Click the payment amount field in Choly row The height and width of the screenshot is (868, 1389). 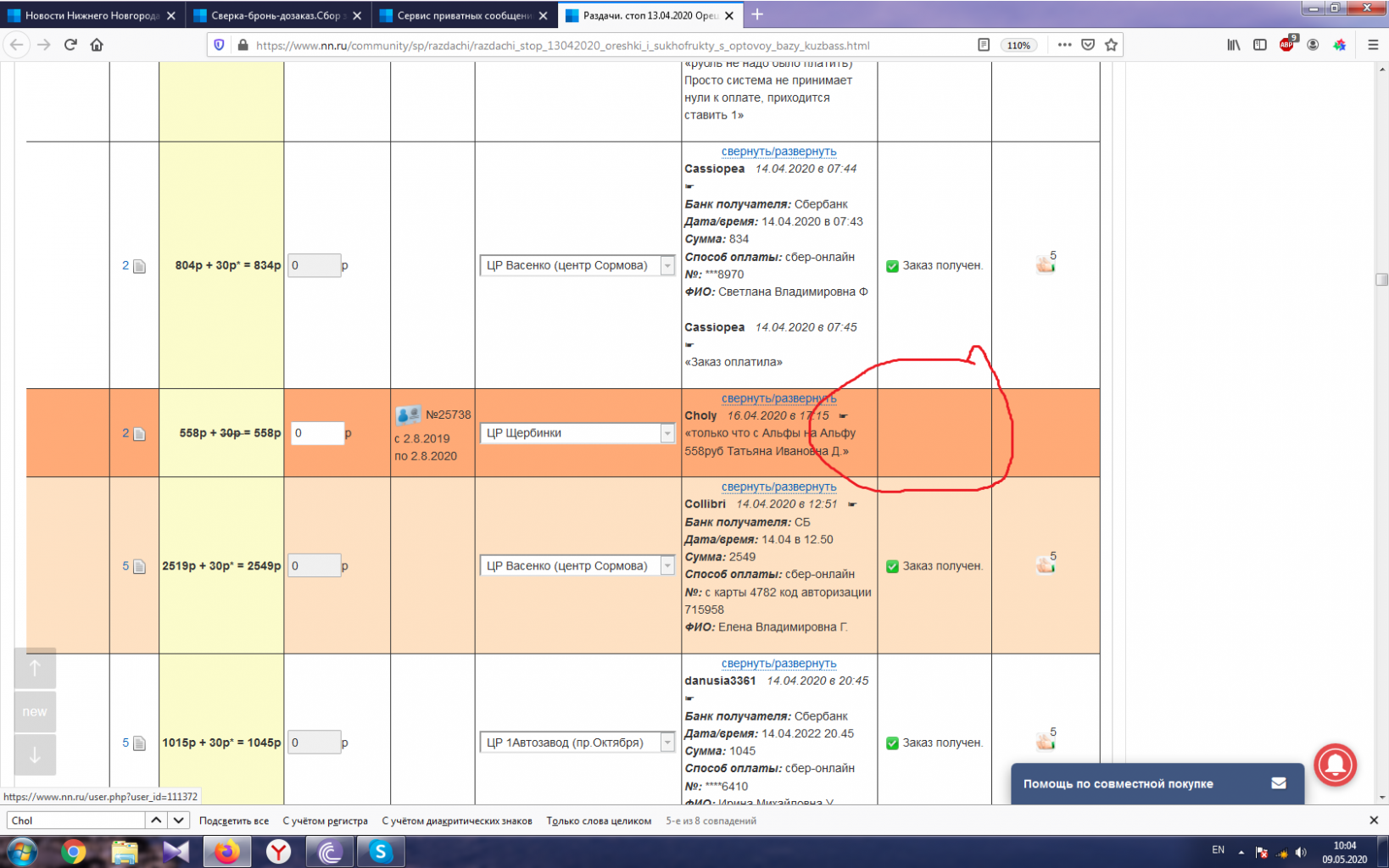(x=317, y=433)
